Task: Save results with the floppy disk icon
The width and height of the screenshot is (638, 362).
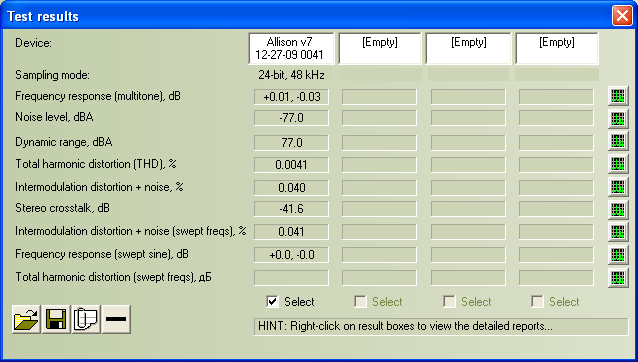Action: pos(56,319)
